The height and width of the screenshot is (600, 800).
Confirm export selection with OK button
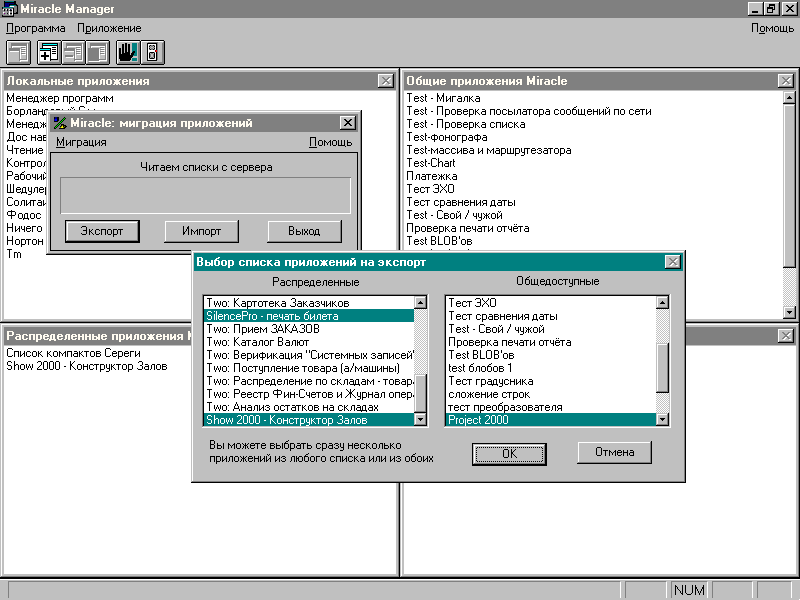pyautogui.click(x=509, y=453)
